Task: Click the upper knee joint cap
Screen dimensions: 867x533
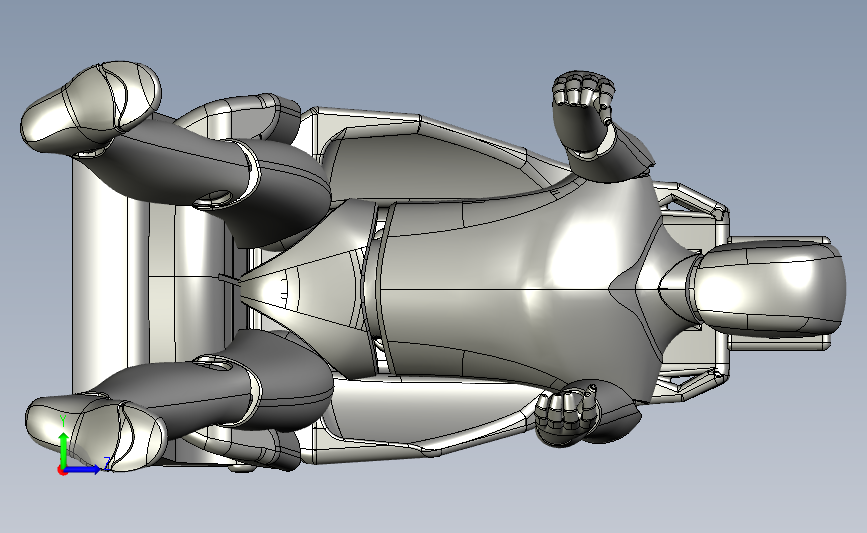Action: click(215, 199)
